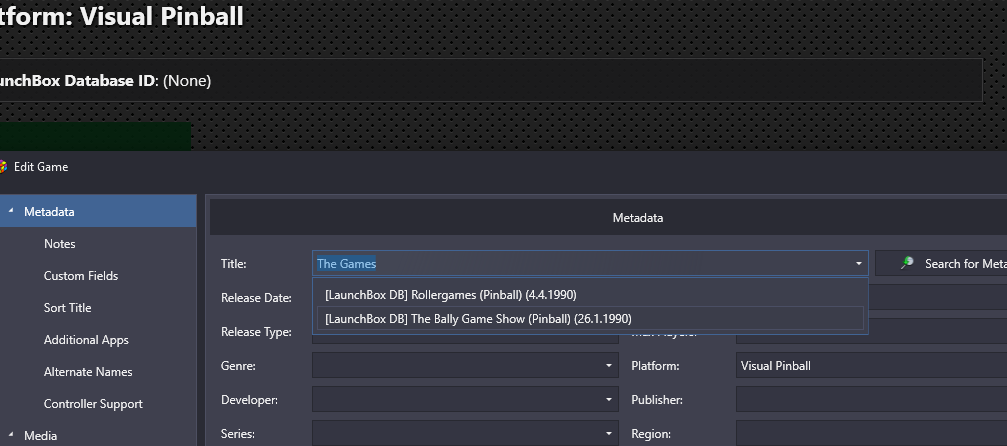The width and height of the screenshot is (1007, 446).
Task: Collapse the Metadata section arrow
Action: (x=11, y=211)
